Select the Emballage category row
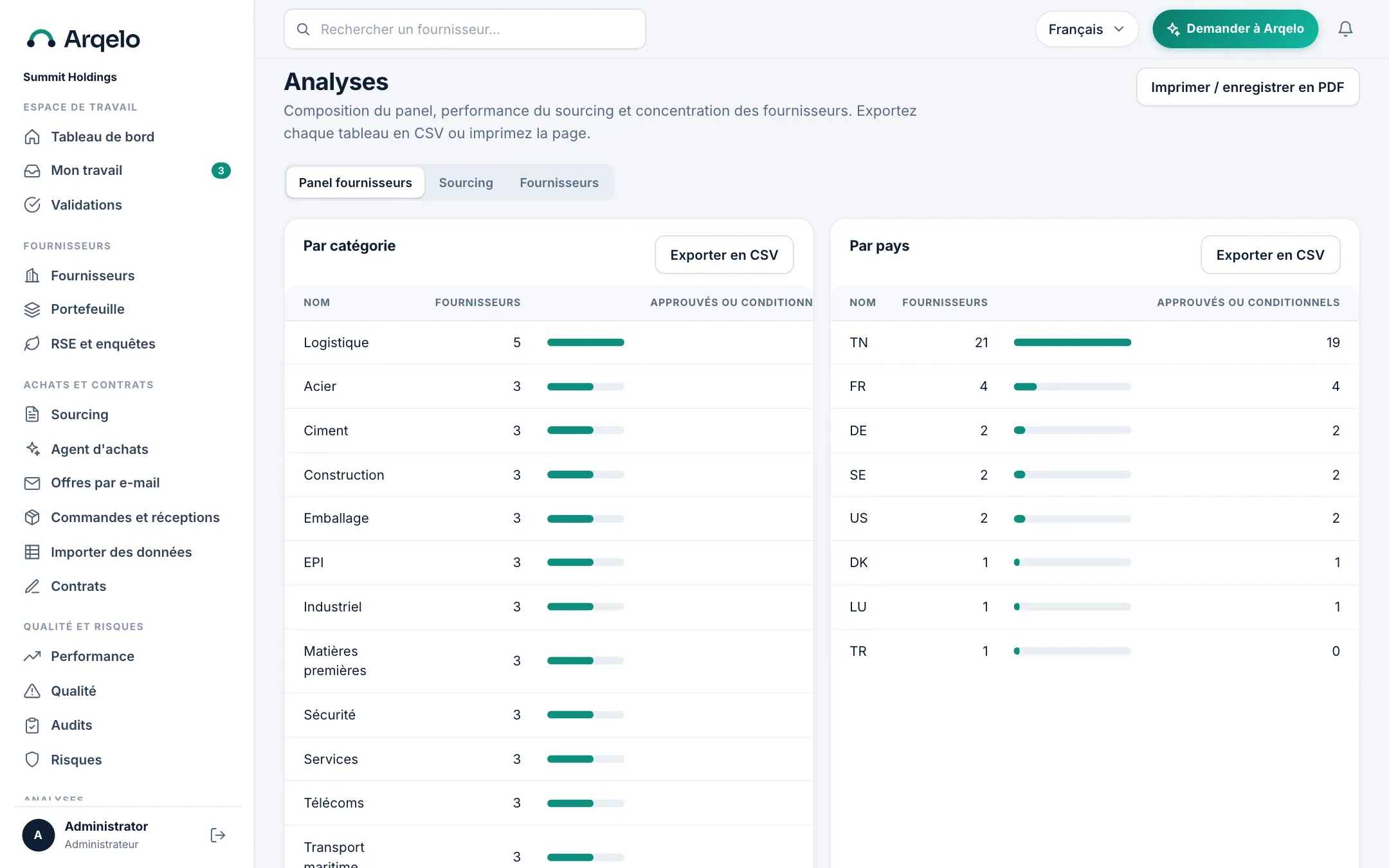Screen dimensions: 1389x868 point(549,518)
